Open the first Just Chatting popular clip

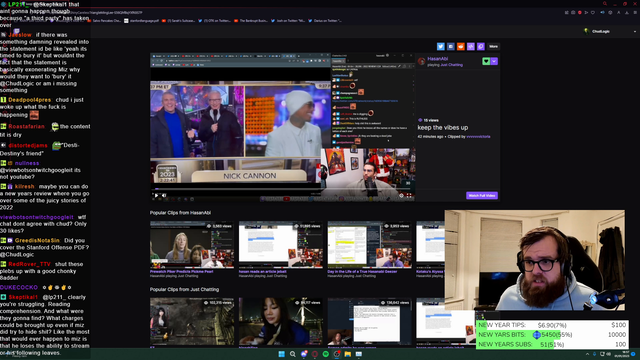192,321
